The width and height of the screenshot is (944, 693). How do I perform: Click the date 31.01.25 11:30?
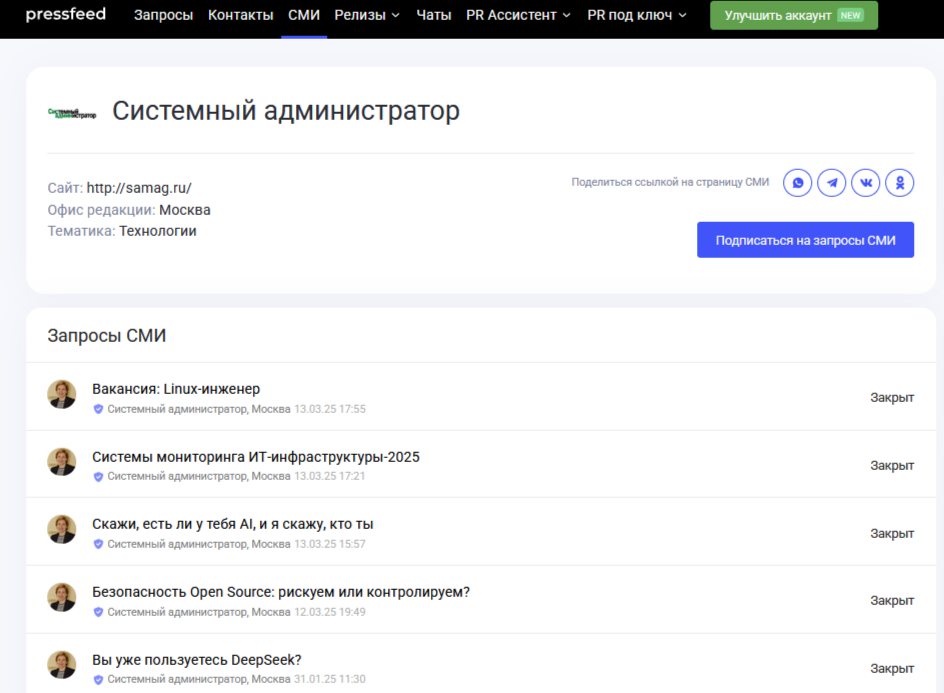(x=329, y=679)
